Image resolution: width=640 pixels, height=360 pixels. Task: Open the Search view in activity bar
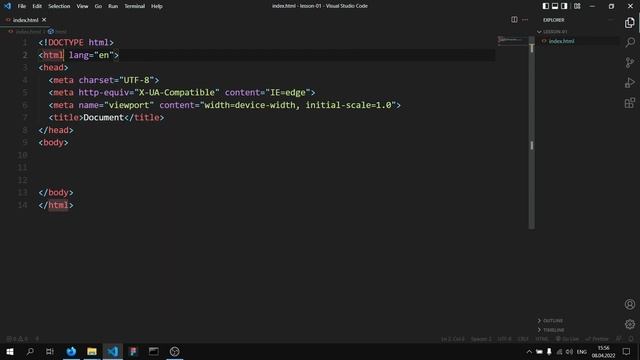pos(630,42)
